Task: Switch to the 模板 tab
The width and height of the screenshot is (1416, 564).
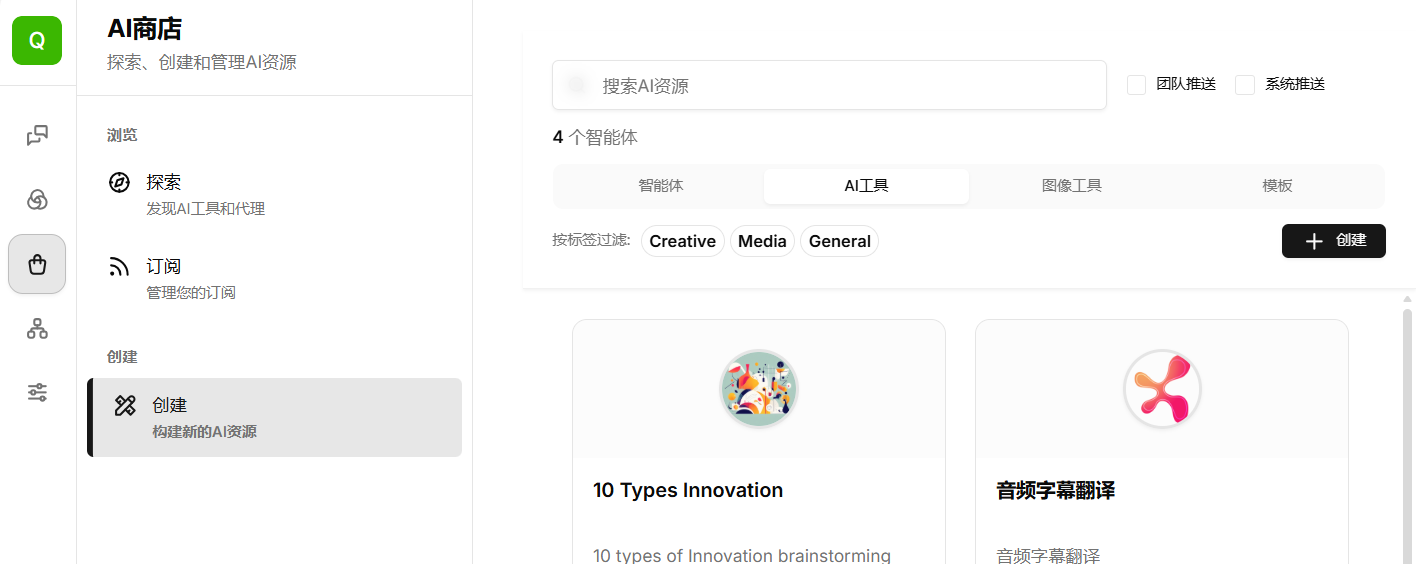Action: coord(1277,186)
